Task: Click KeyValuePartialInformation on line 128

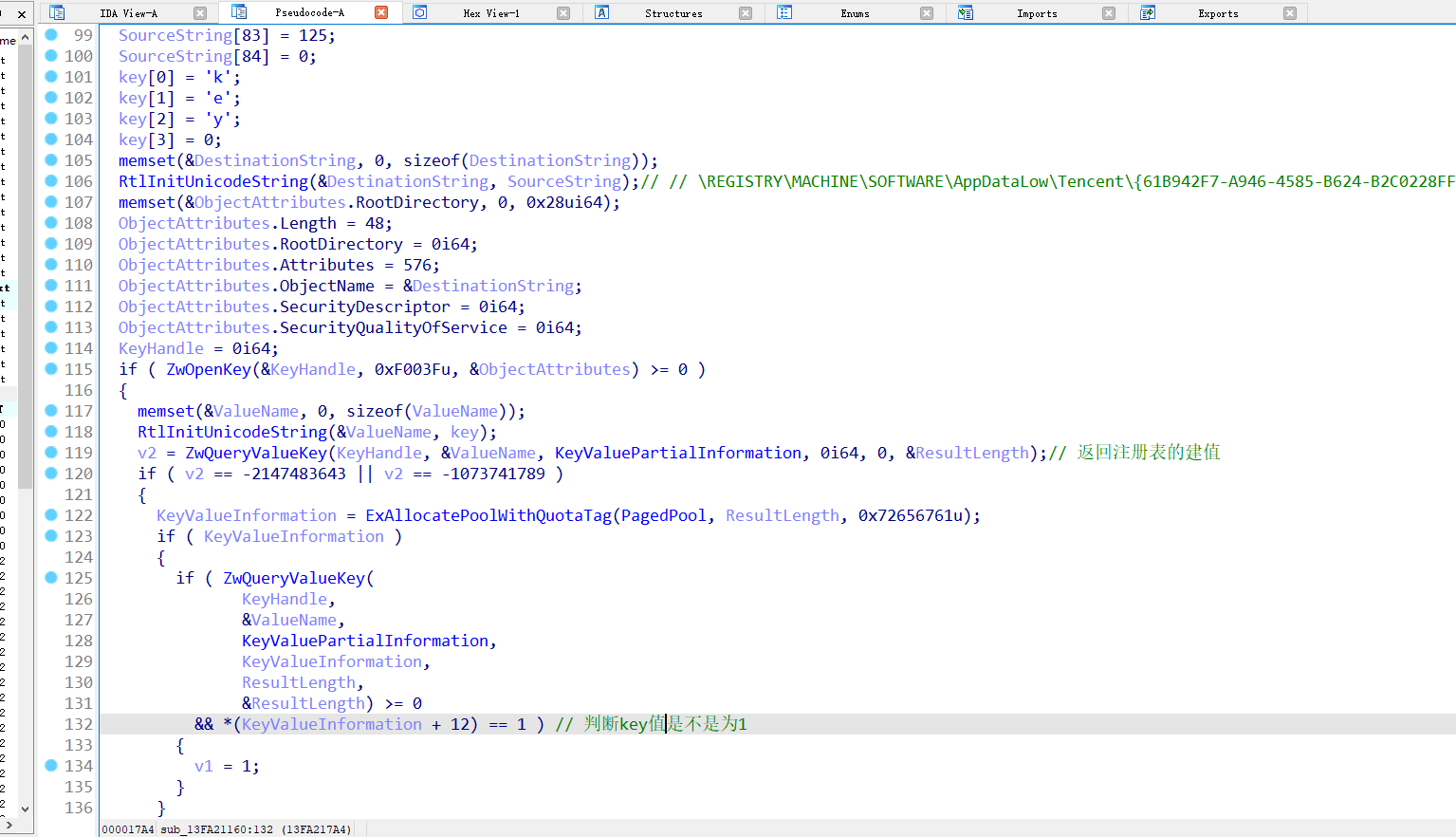Action: click(x=365, y=641)
